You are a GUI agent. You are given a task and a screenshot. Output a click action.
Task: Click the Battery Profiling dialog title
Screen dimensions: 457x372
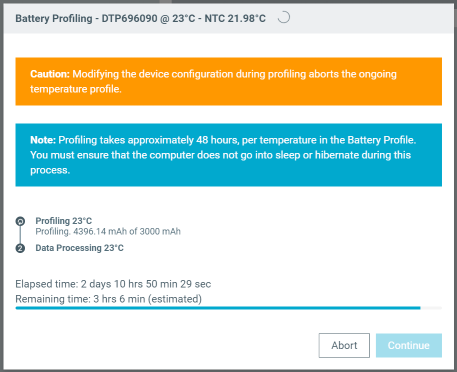coord(140,18)
